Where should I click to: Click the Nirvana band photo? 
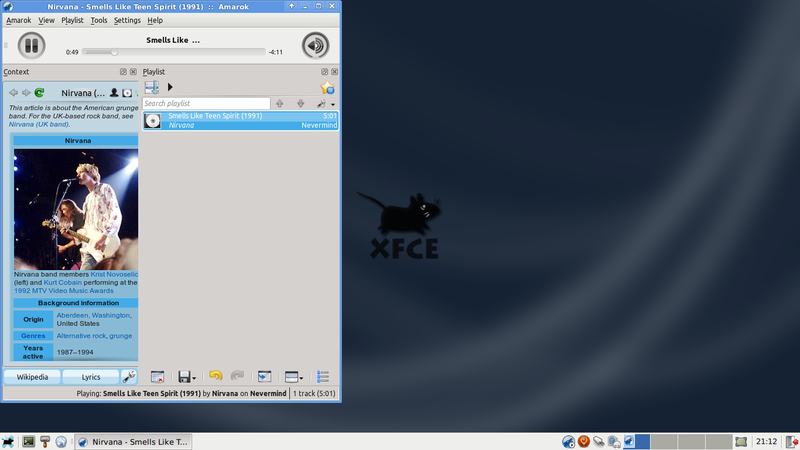click(x=76, y=210)
